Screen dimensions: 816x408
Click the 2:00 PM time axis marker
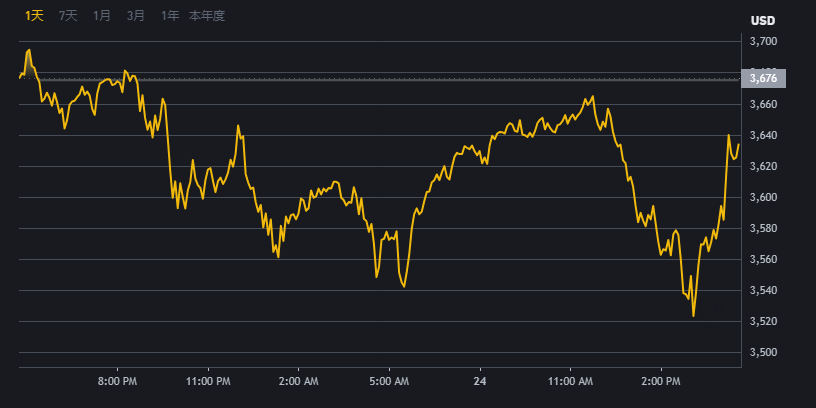coord(661,382)
